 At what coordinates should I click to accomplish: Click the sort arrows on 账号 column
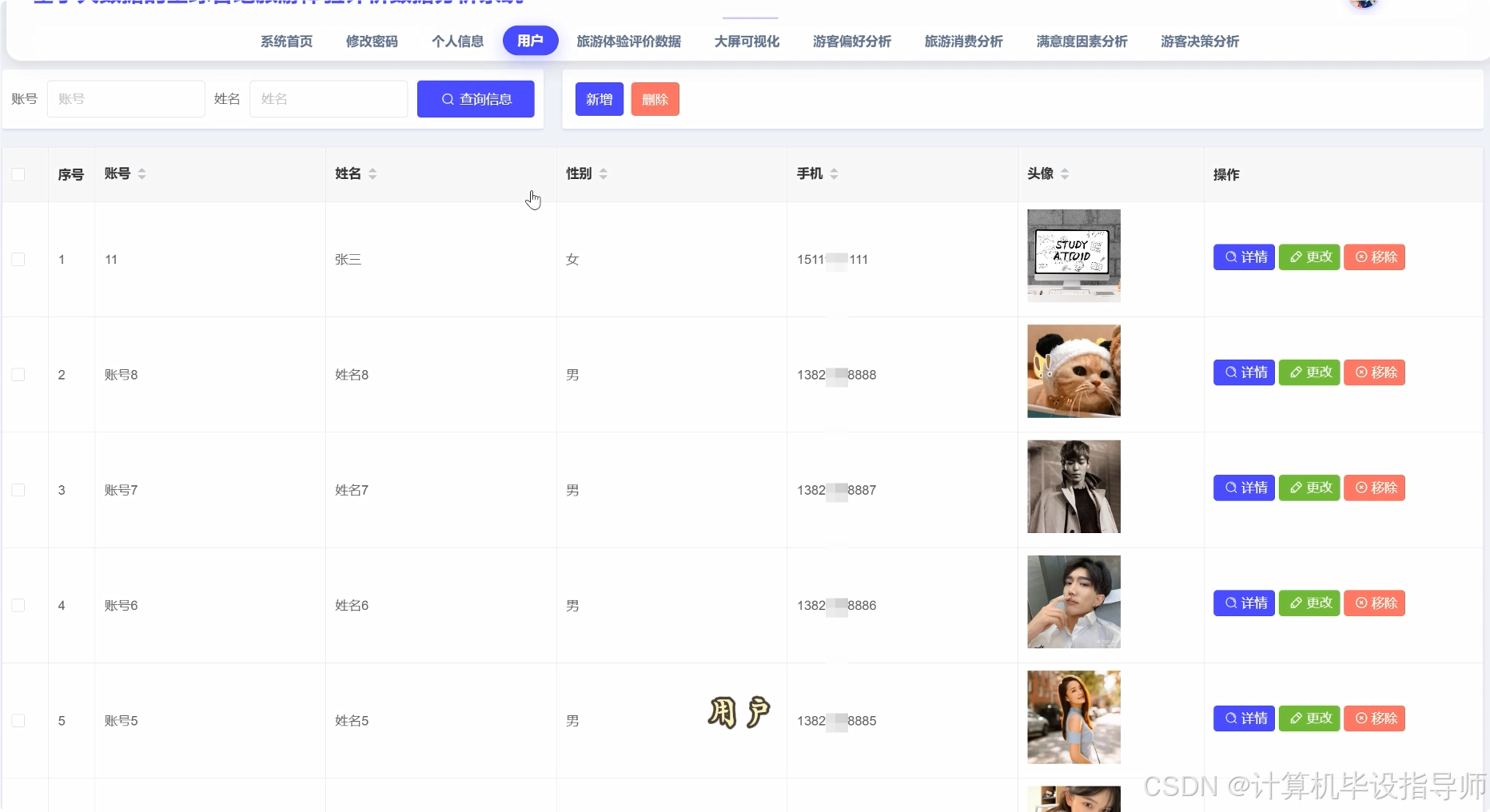pos(142,173)
